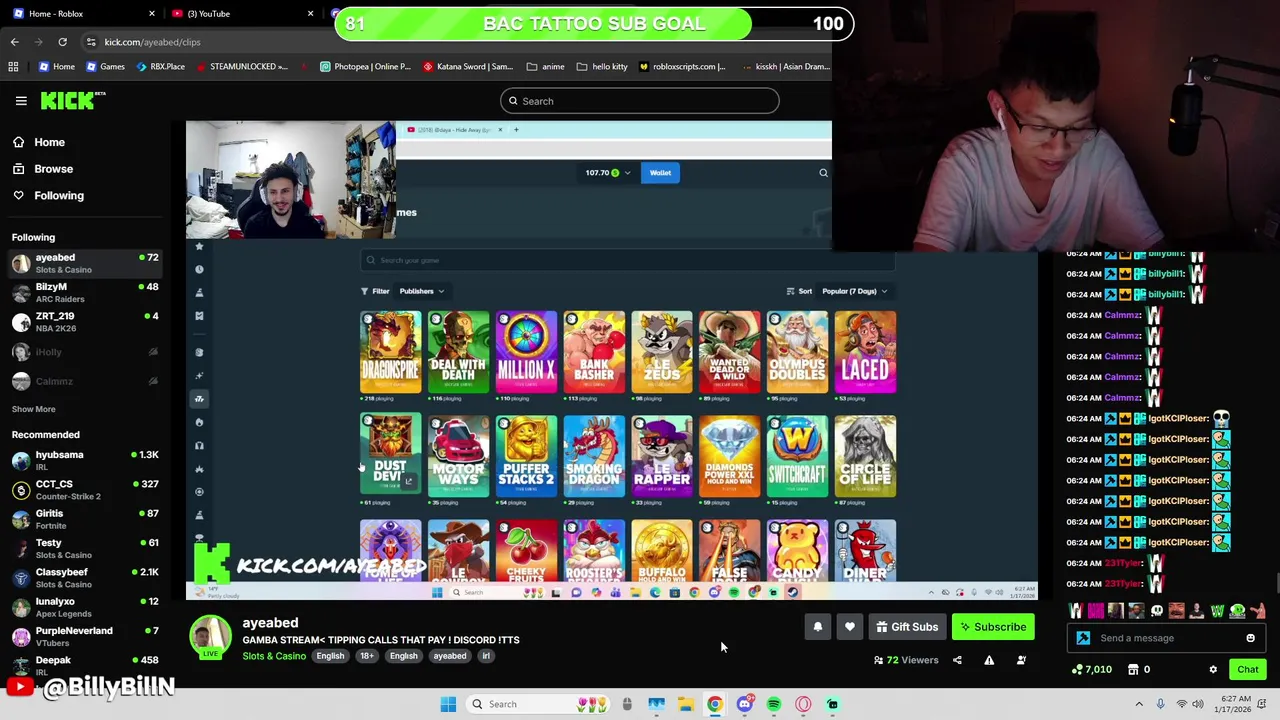
Task: Click the Bank Basher game thumbnail
Action: coord(594,351)
